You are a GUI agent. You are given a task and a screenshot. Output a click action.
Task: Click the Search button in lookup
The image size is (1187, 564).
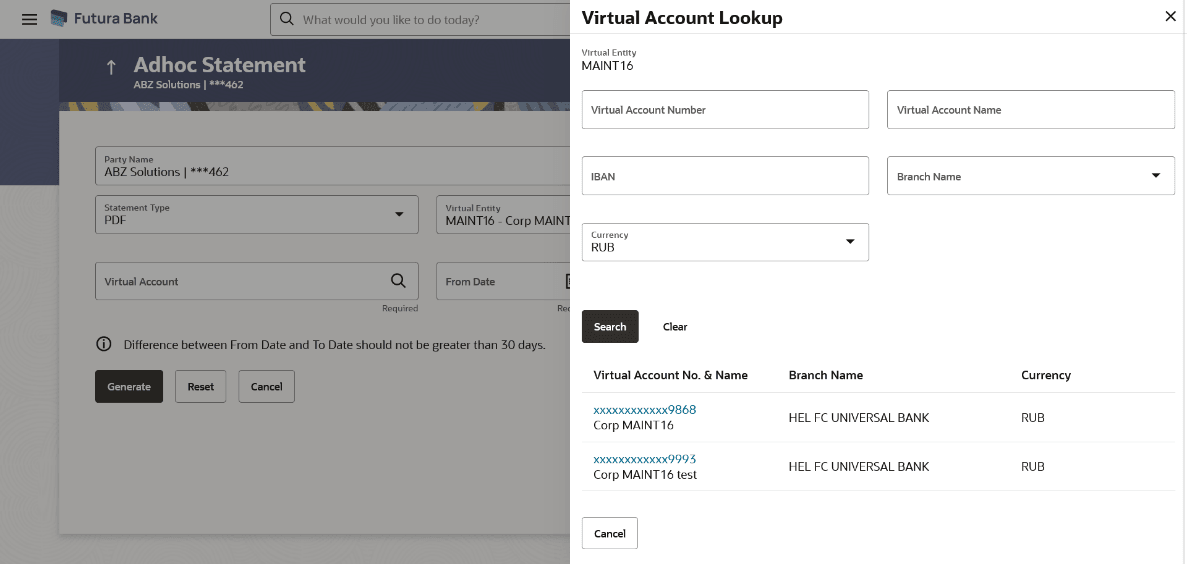610,327
